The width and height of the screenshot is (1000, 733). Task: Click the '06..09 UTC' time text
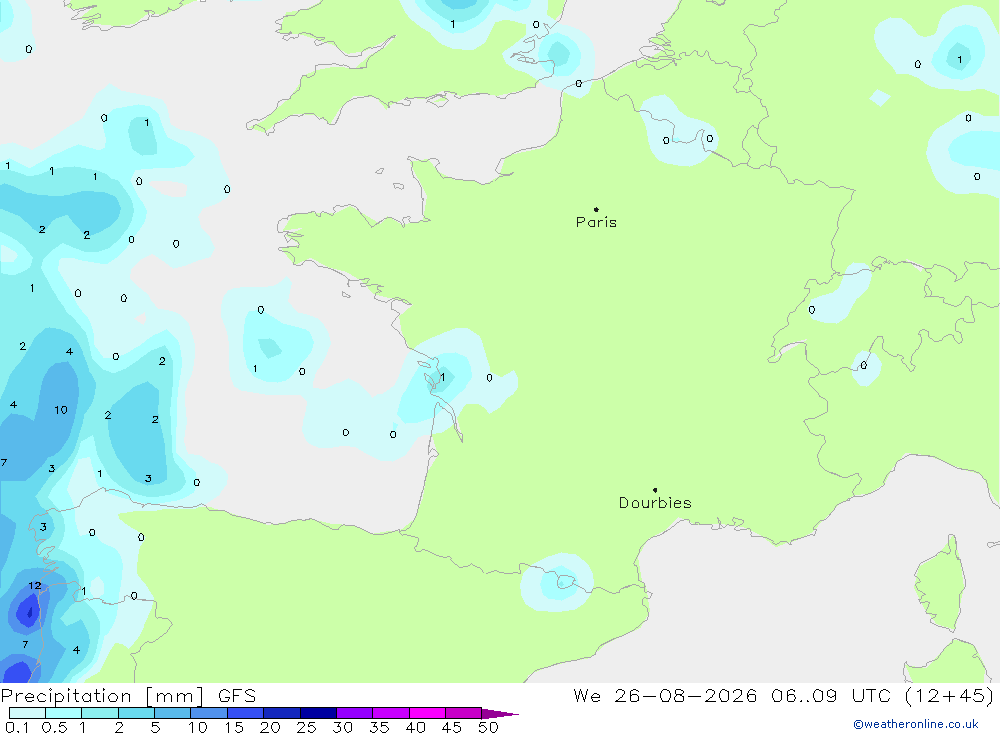830,695
